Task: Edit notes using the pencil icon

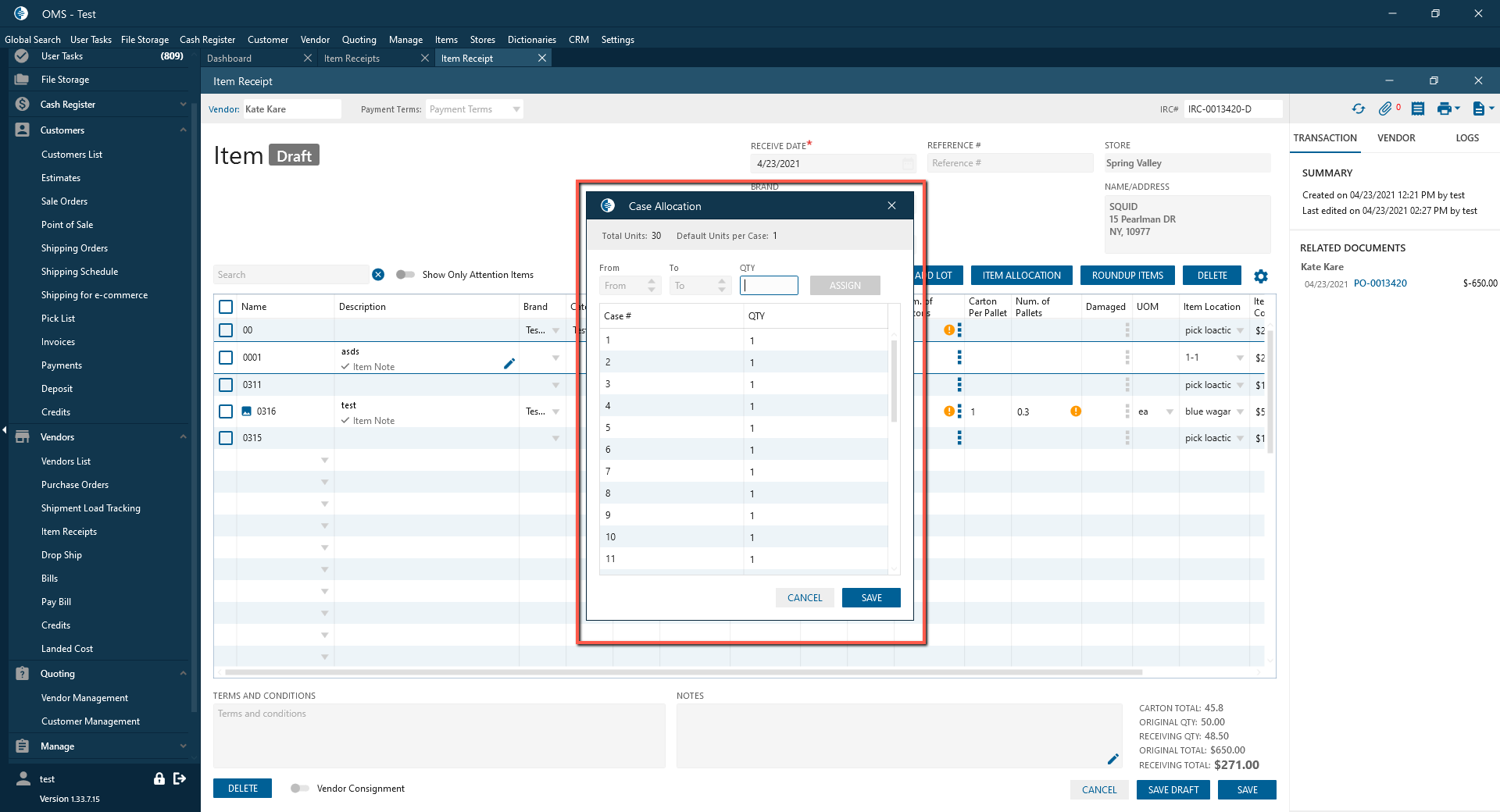Action: [x=1113, y=759]
